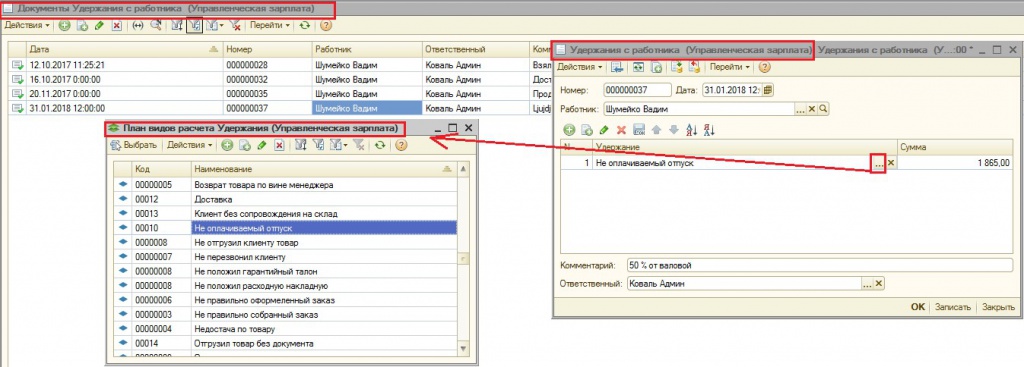Image resolution: width=1024 pixels, height=367 pixels.
Task: Click pencil Edit icon in План видов расчета toolbar
Action: point(262,145)
